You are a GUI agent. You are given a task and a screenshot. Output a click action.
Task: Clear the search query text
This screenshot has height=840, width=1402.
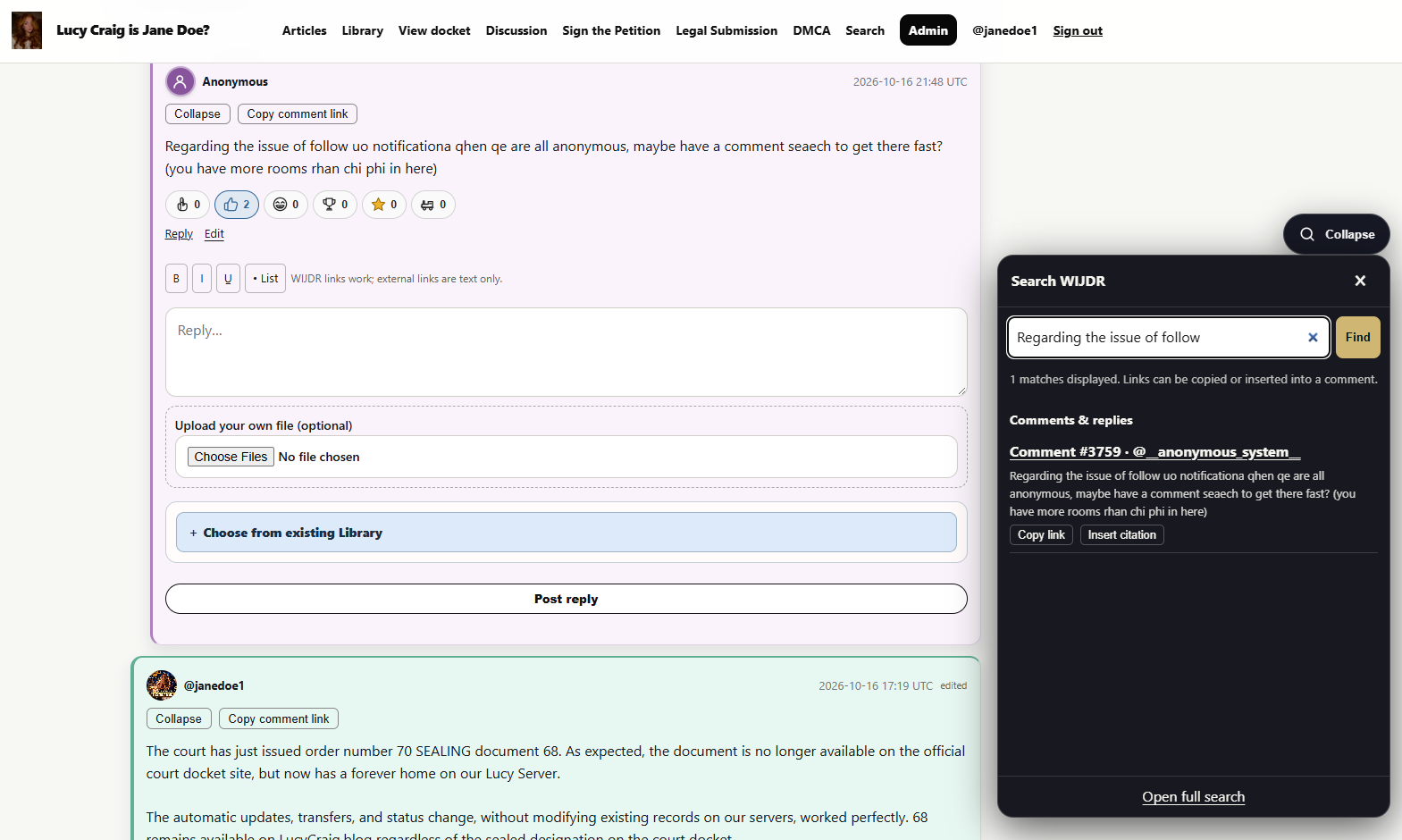[1313, 338]
